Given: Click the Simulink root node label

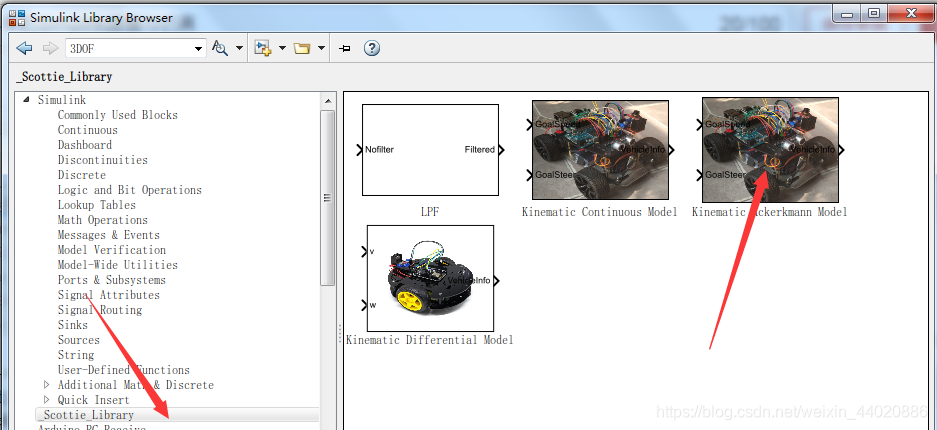Looking at the screenshot, I should (x=62, y=100).
